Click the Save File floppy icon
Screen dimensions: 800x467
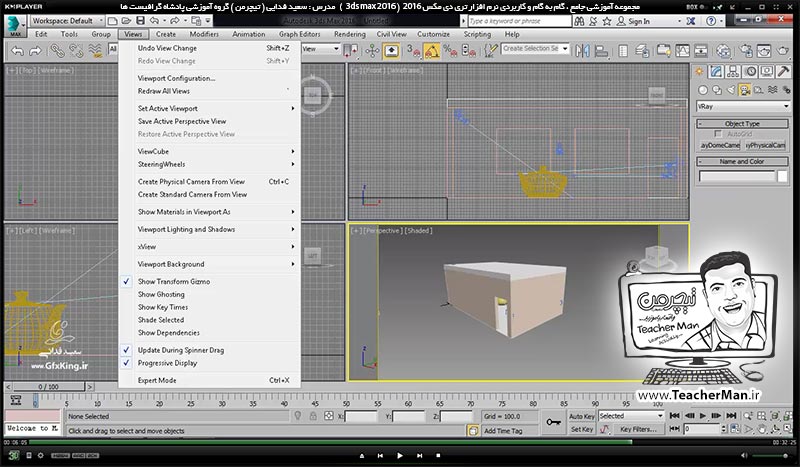(140, 21)
